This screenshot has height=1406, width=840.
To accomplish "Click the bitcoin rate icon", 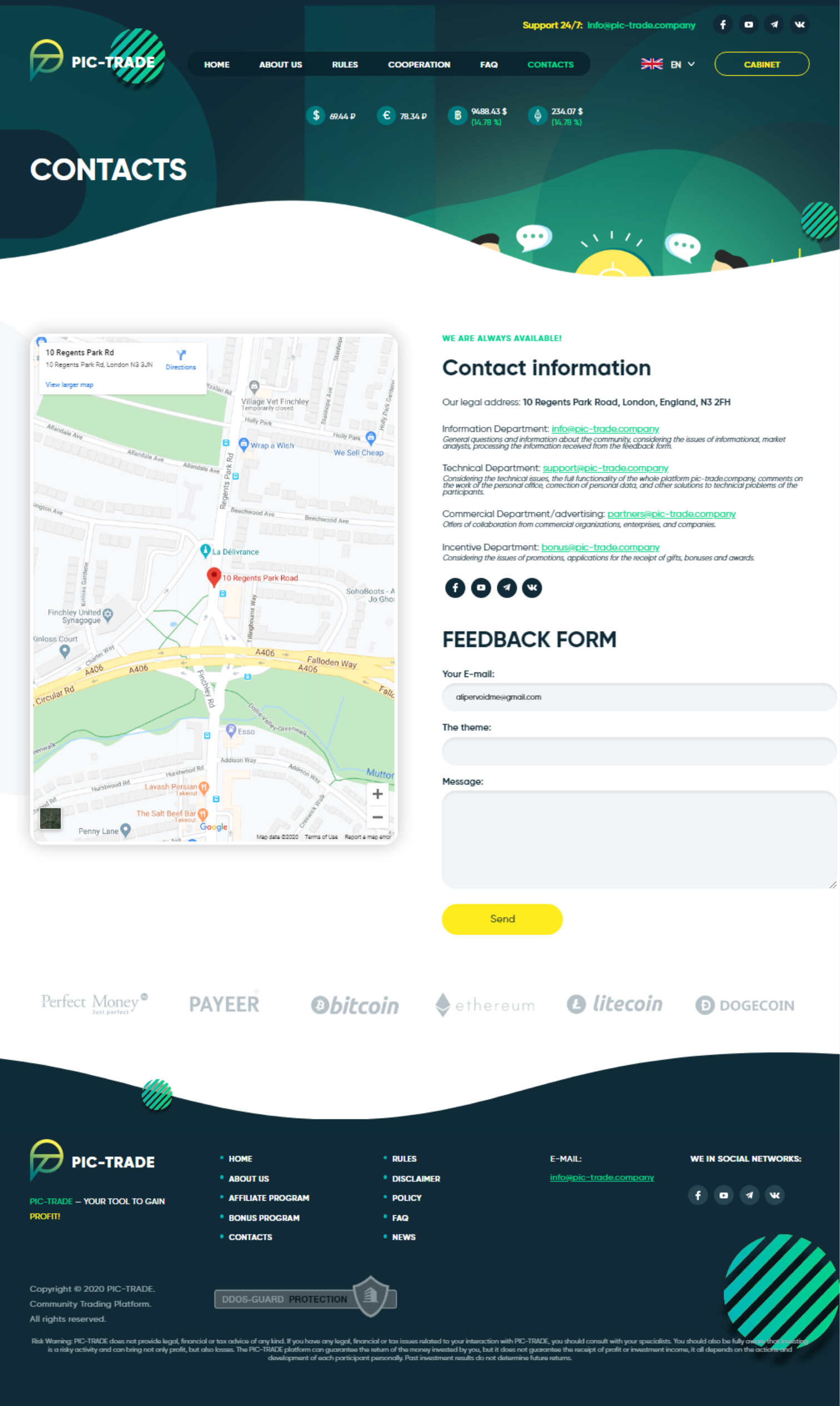I will pyautogui.click(x=458, y=116).
